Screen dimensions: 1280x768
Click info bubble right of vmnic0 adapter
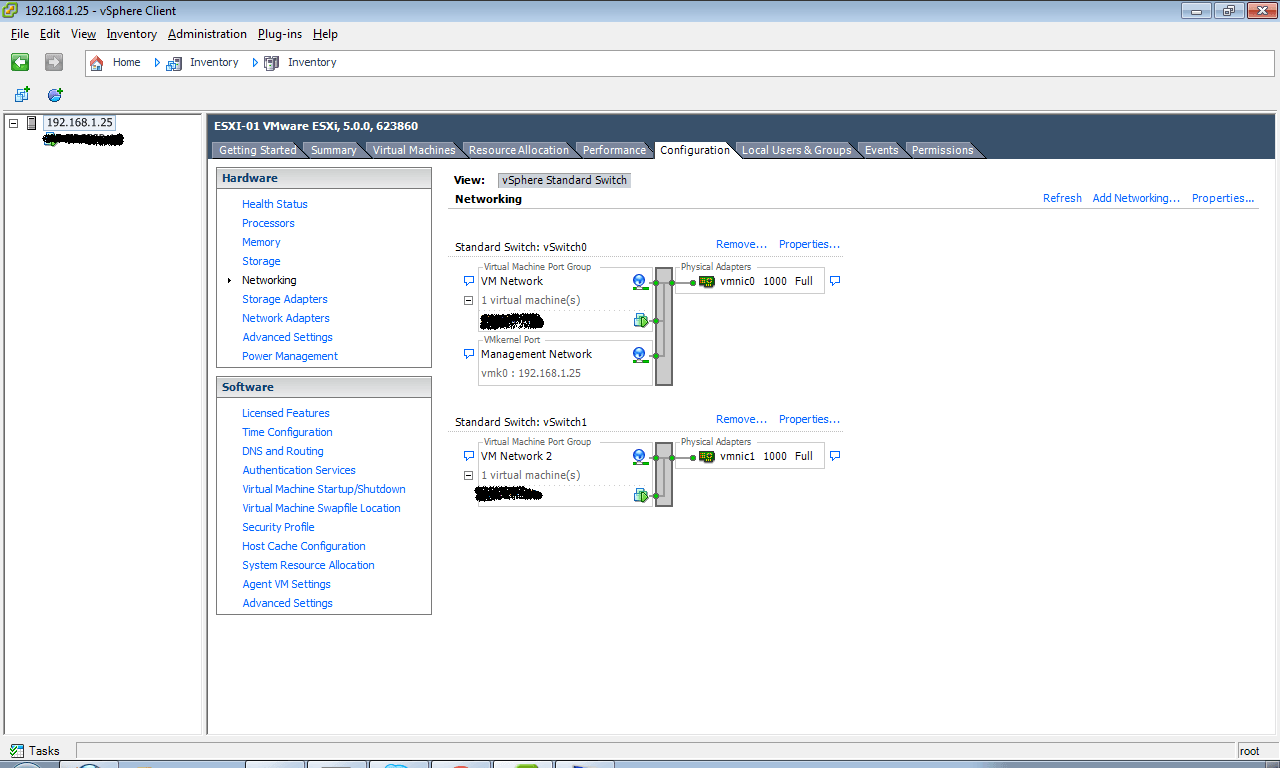[835, 281]
